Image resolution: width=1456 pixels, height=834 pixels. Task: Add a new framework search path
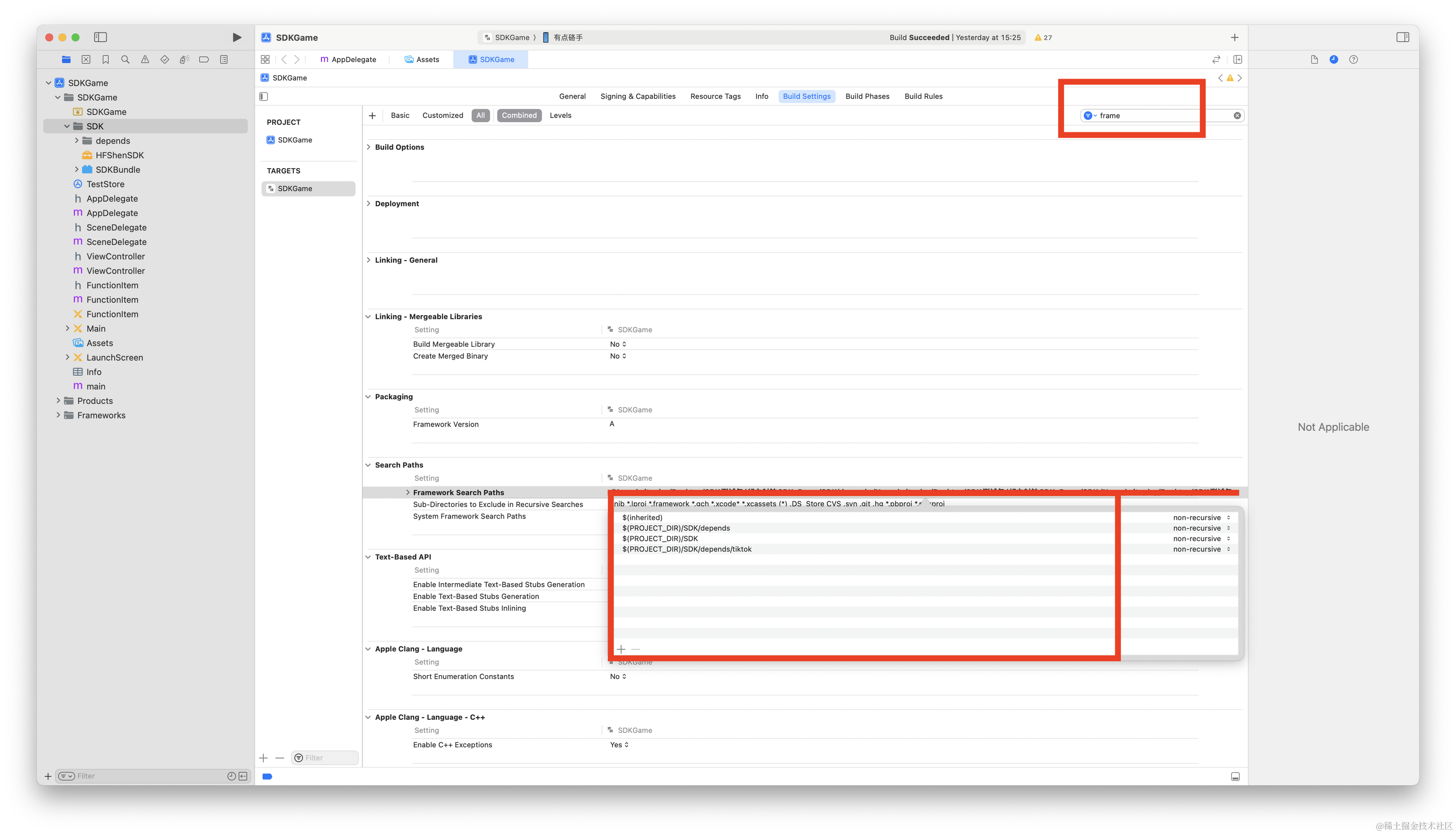pyautogui.click(x=621, y=649)
